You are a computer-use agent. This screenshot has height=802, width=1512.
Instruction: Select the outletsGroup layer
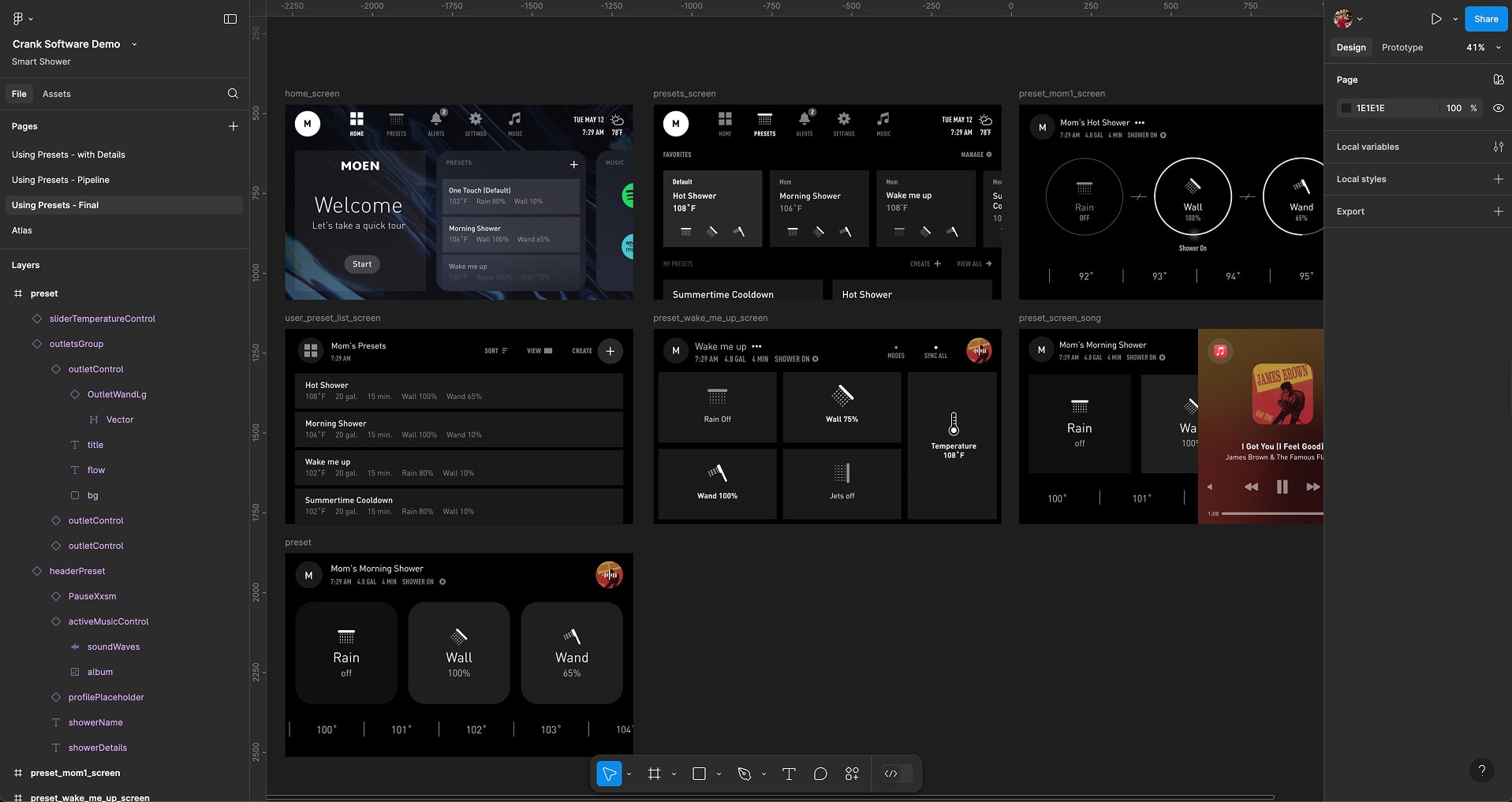tap(77, 344)
